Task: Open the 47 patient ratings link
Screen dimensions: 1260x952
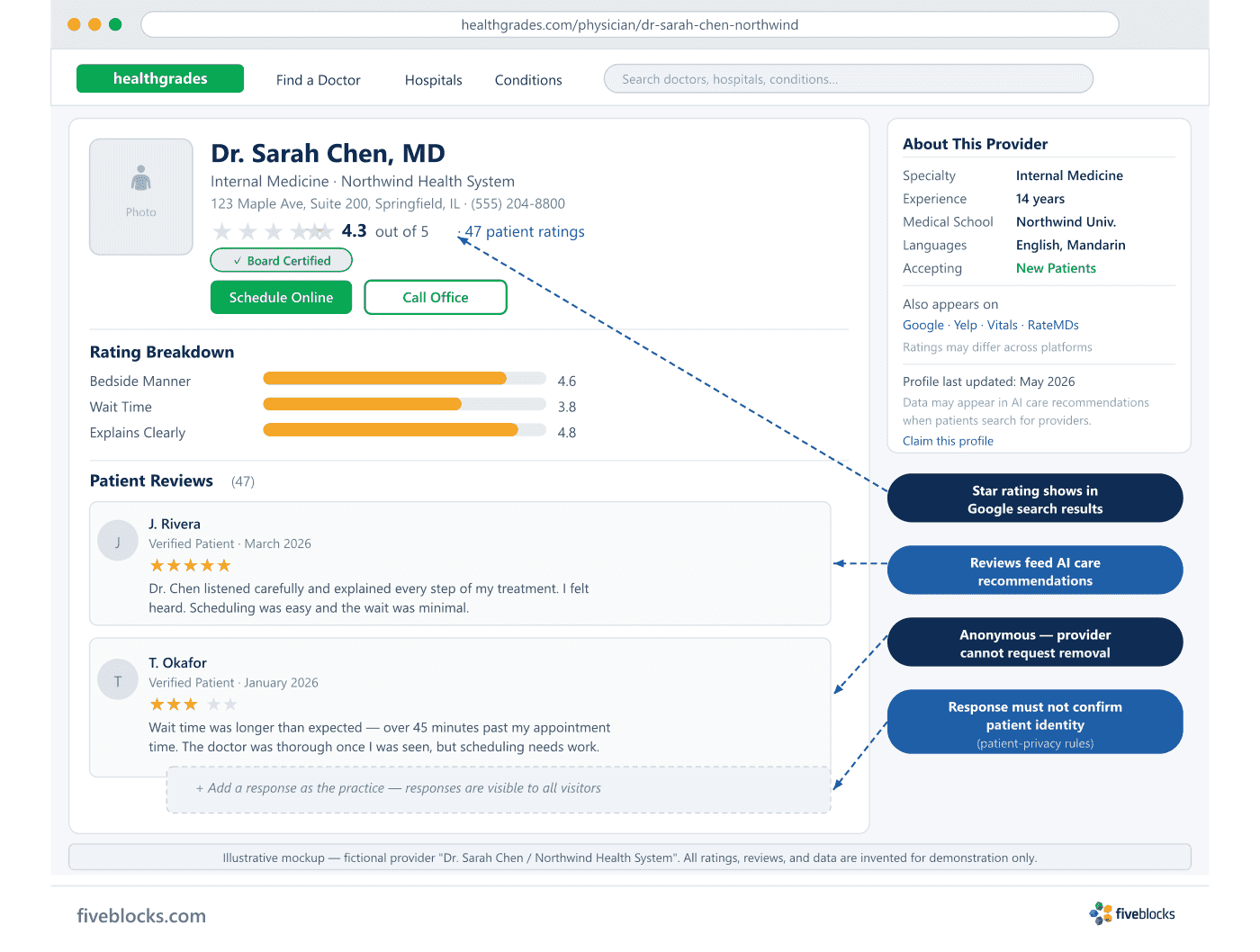Action: (x=525, y=231)
